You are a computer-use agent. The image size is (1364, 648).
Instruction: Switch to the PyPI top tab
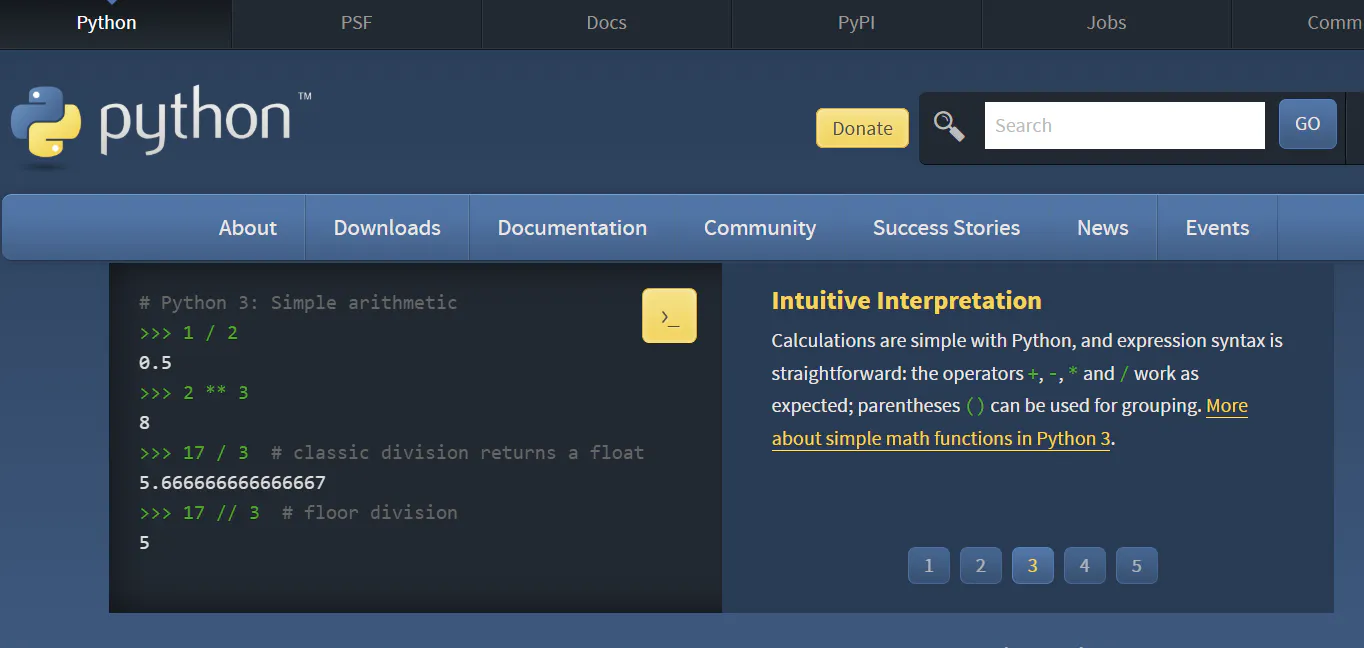(x=856, y=23)
